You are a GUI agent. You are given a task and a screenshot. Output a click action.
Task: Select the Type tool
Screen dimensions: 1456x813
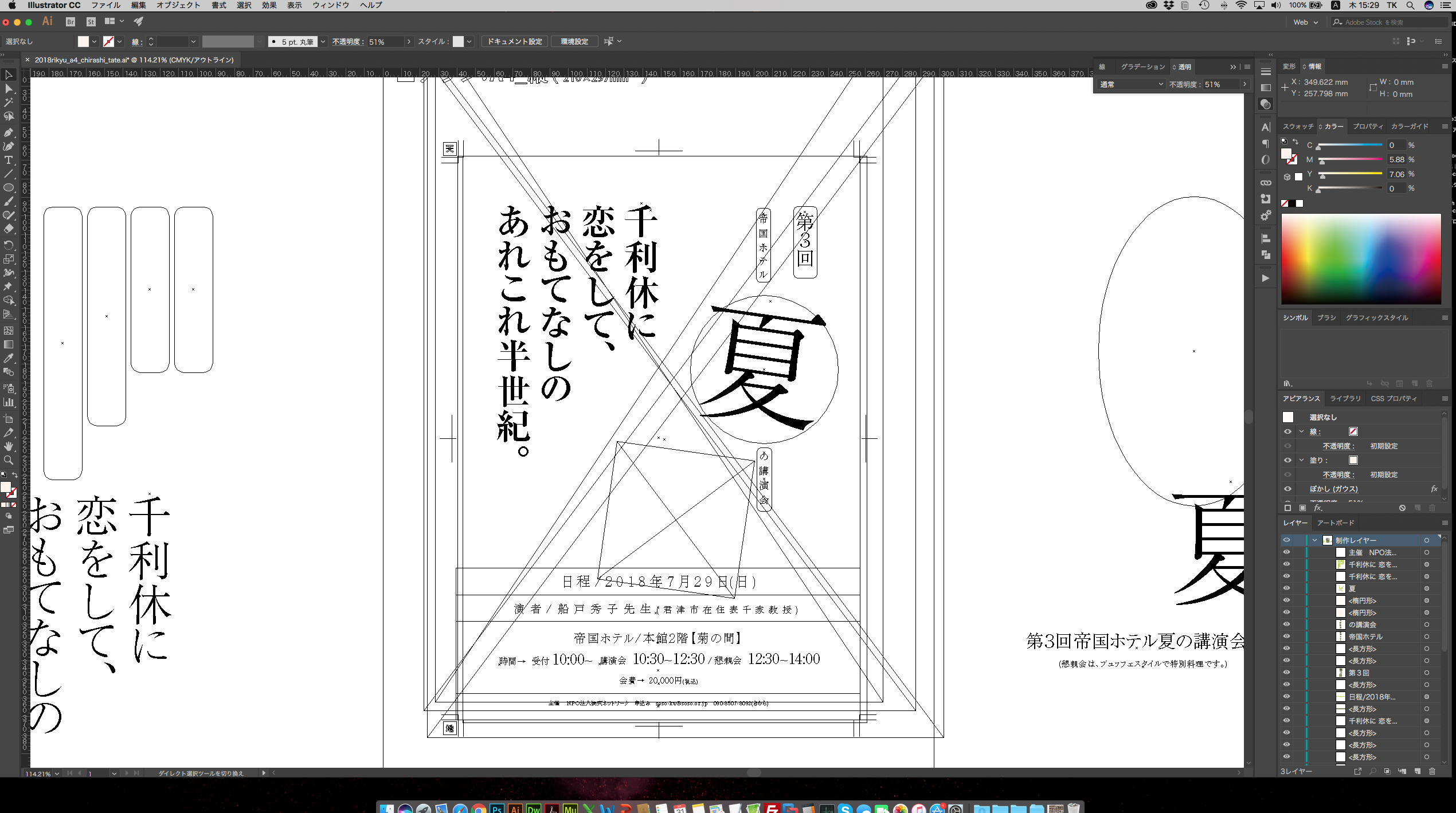pos(9,160)
